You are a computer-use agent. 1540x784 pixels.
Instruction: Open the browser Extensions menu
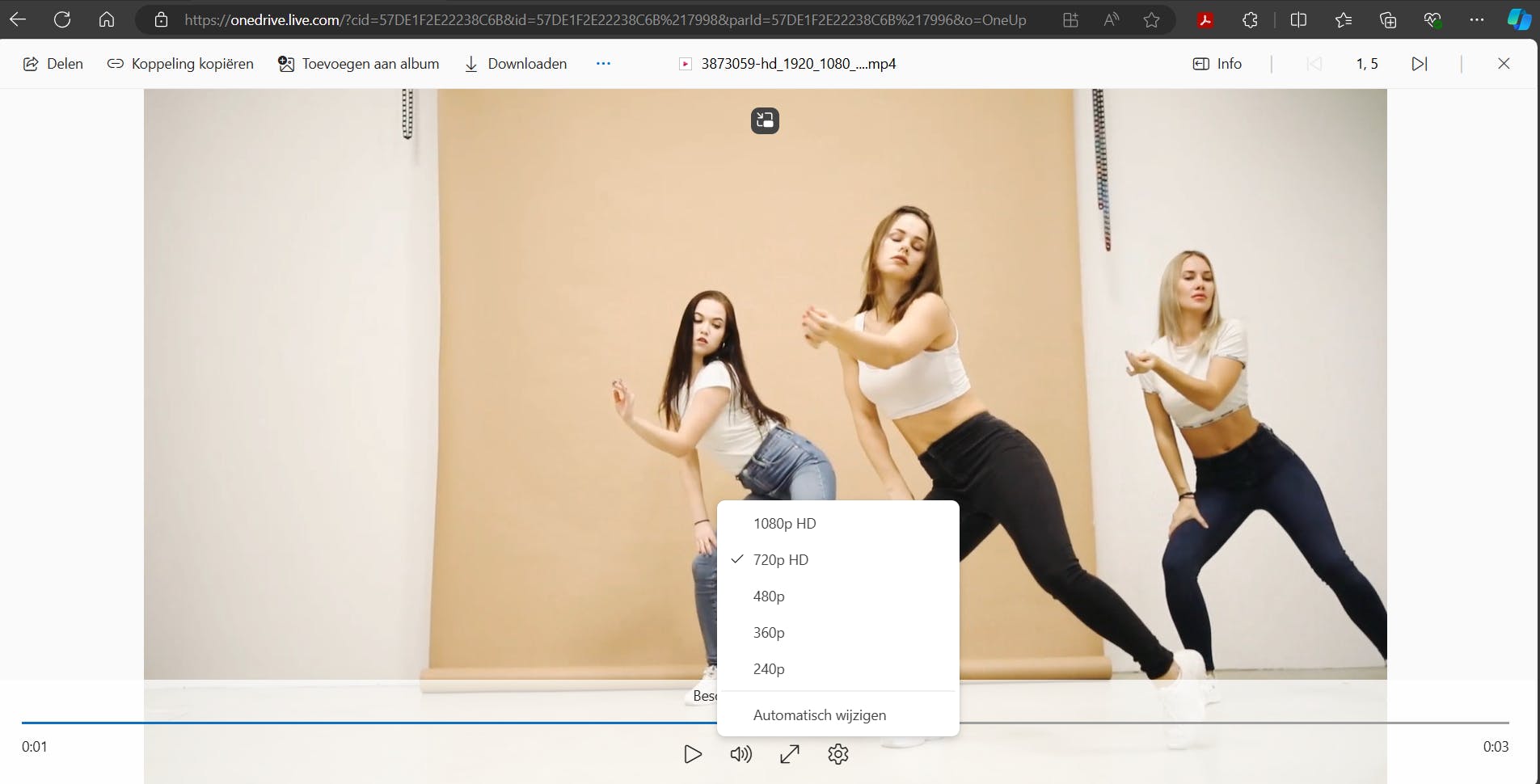(x=1250, y=20)
